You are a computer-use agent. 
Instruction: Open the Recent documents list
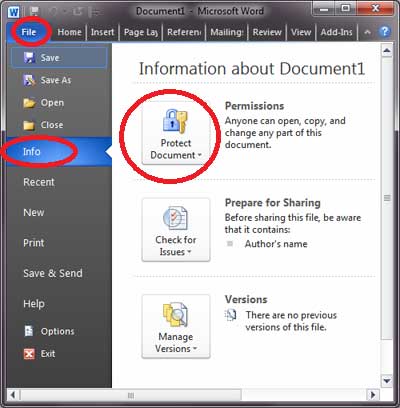[39, 182]
